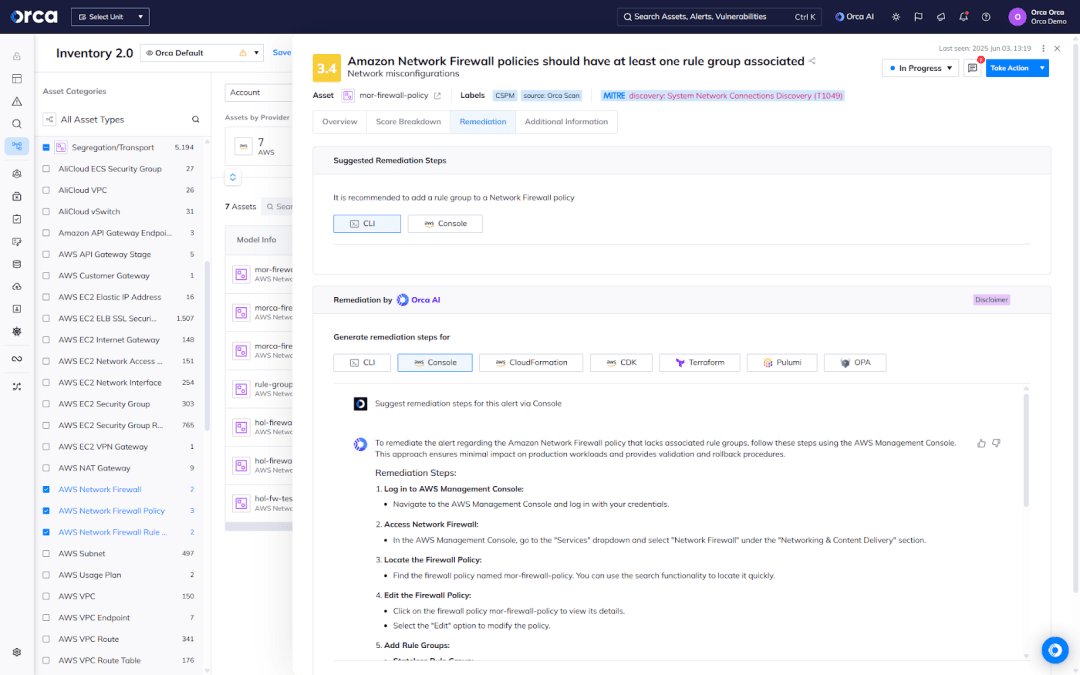Click the expand/collapse arrows under AWS provider
Viewport: 1080px width, 675px height.
[x=233, y=177]
